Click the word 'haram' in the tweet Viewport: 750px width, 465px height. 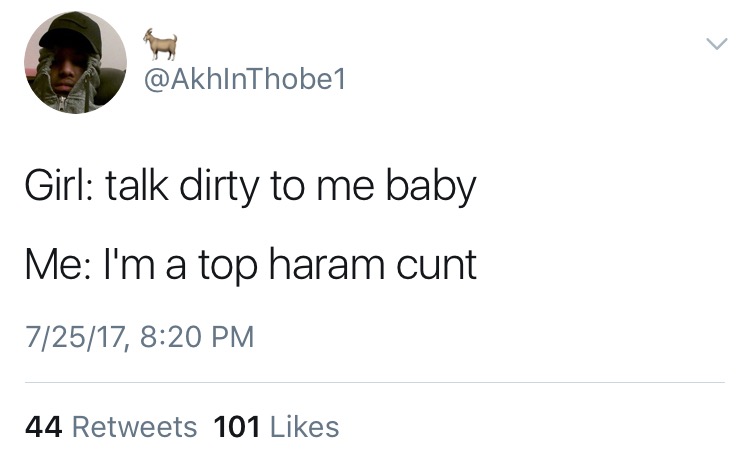point(327,265)
